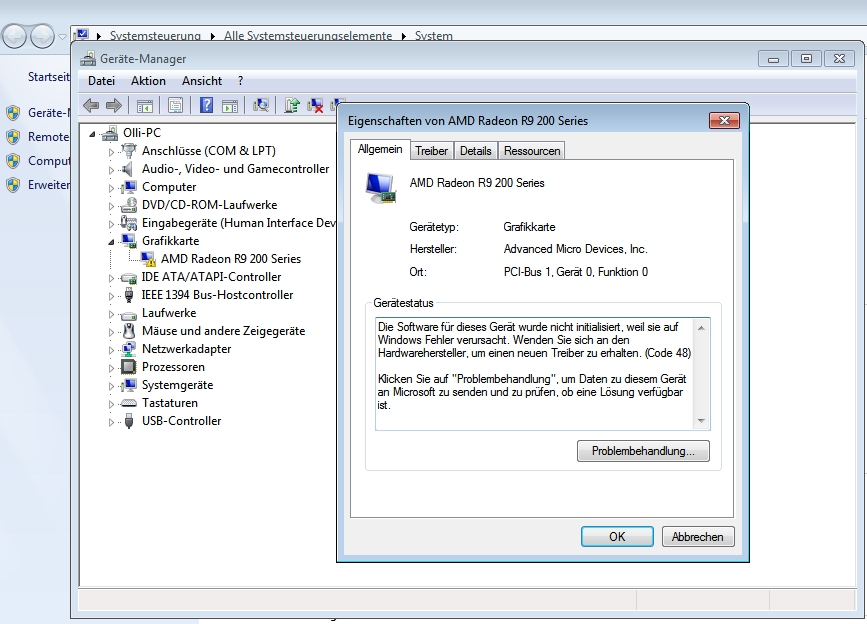This screenshot has width=867, height=624.
Task: Click the Back arrow in Geräte-Manager toolbar
Action: pos(91,105)
